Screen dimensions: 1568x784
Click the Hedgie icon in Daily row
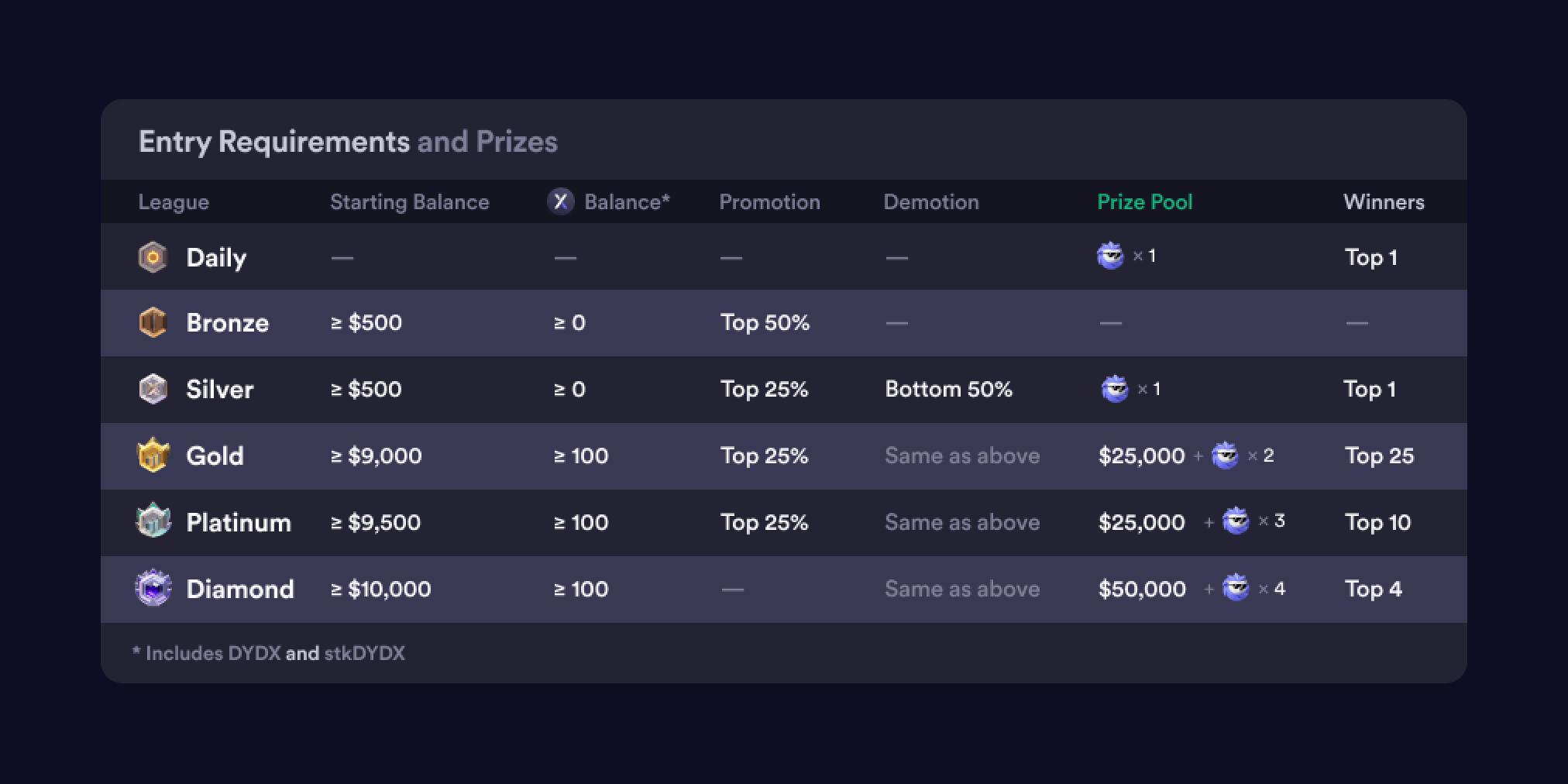tap(1110, 256)
